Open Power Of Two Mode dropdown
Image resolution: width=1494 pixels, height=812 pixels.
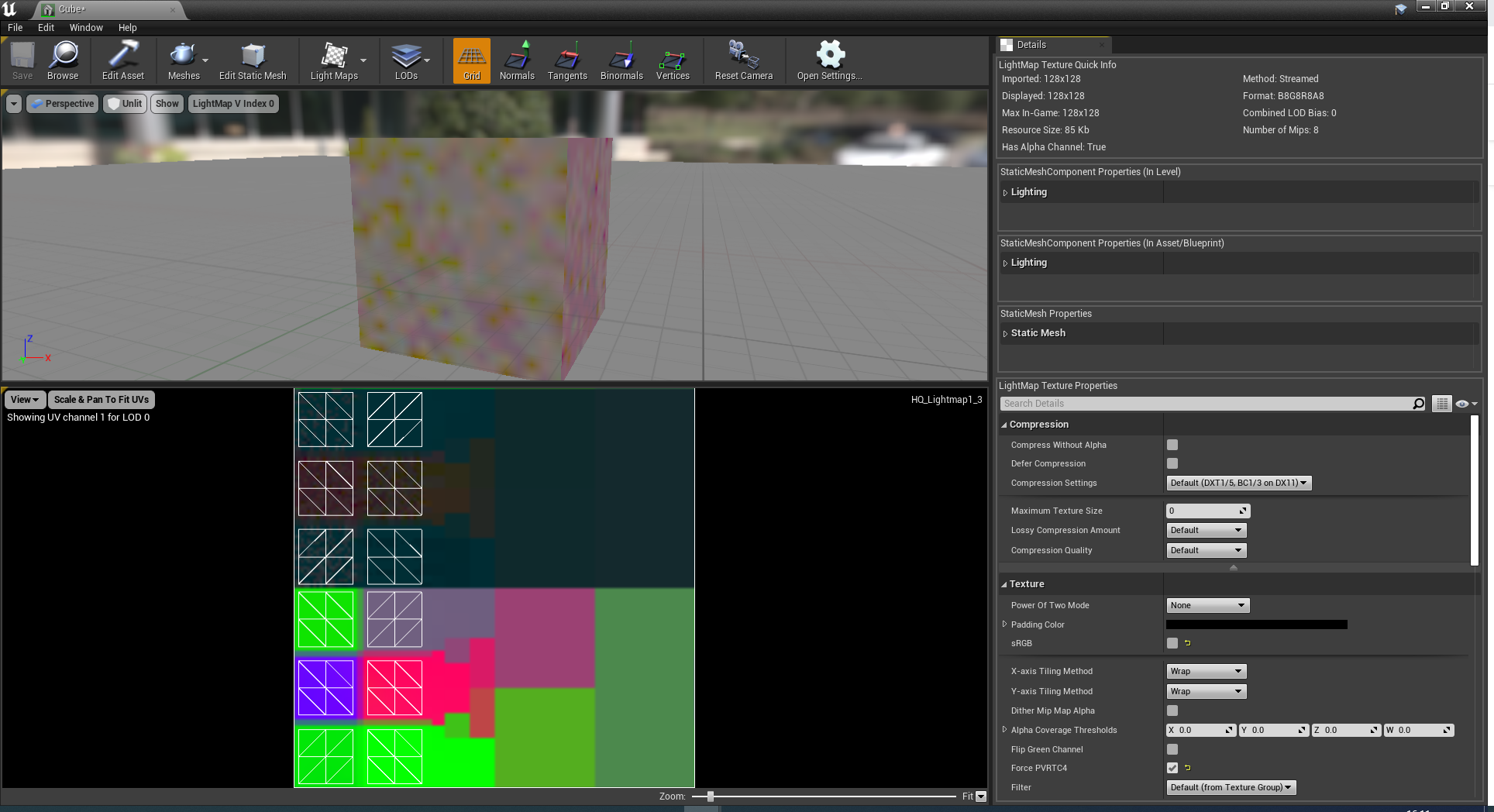[x=1208, y=605]
